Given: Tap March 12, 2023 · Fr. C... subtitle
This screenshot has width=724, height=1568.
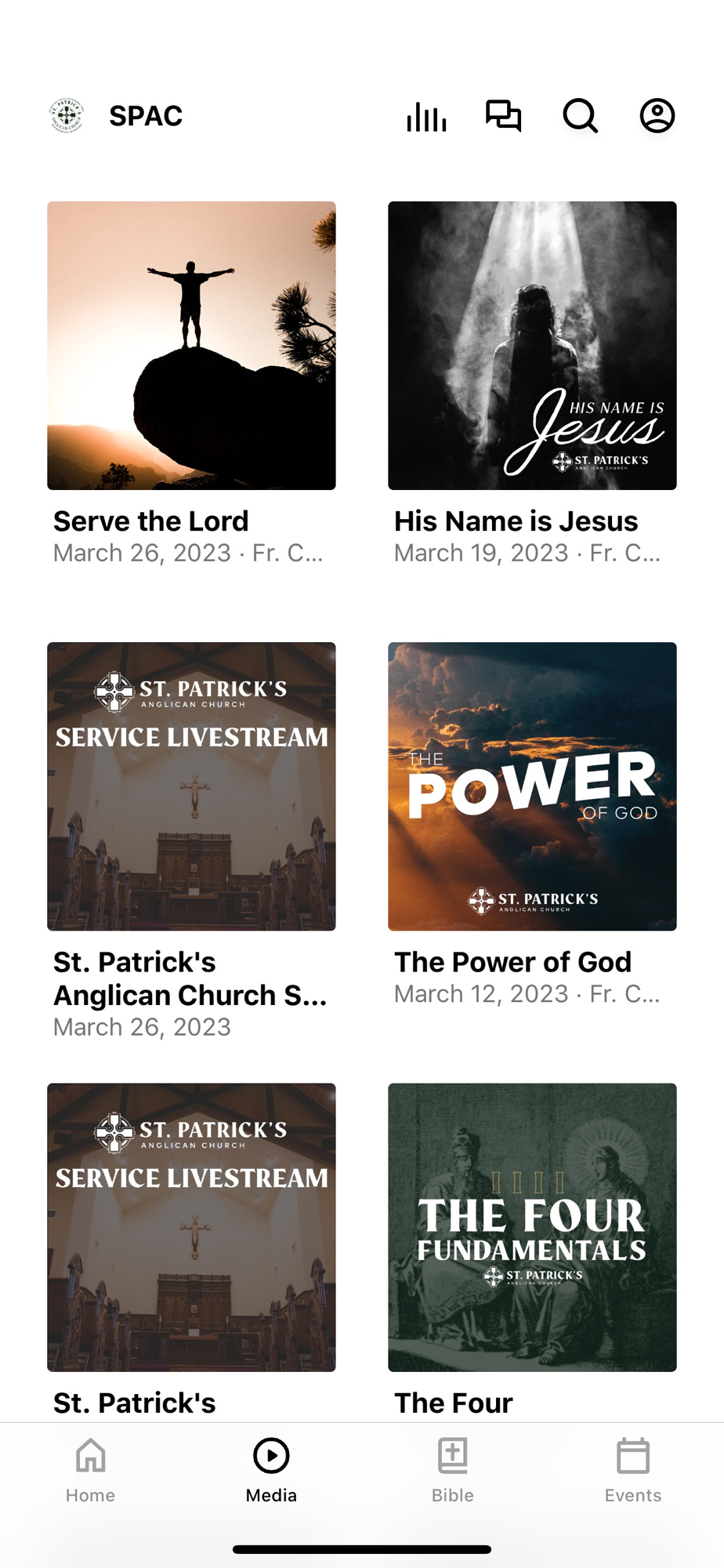Looking at the screenshot, I should 527,994.
